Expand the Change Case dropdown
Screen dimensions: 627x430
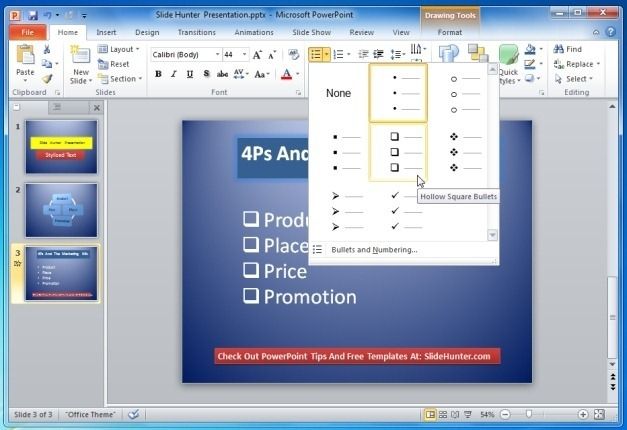coord(262,74)
